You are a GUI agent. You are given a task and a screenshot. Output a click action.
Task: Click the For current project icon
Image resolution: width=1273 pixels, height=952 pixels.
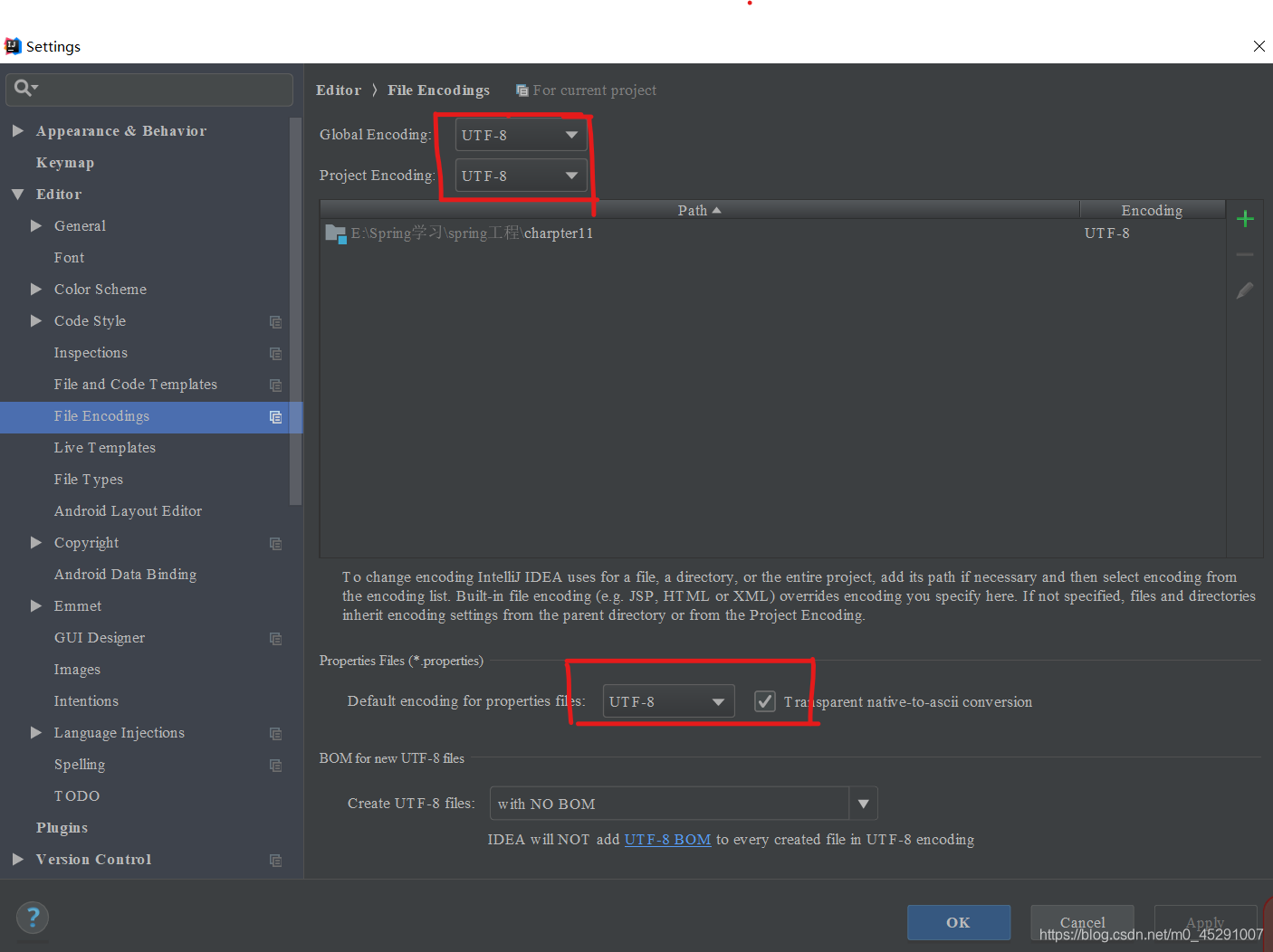(x=522, y=90)
